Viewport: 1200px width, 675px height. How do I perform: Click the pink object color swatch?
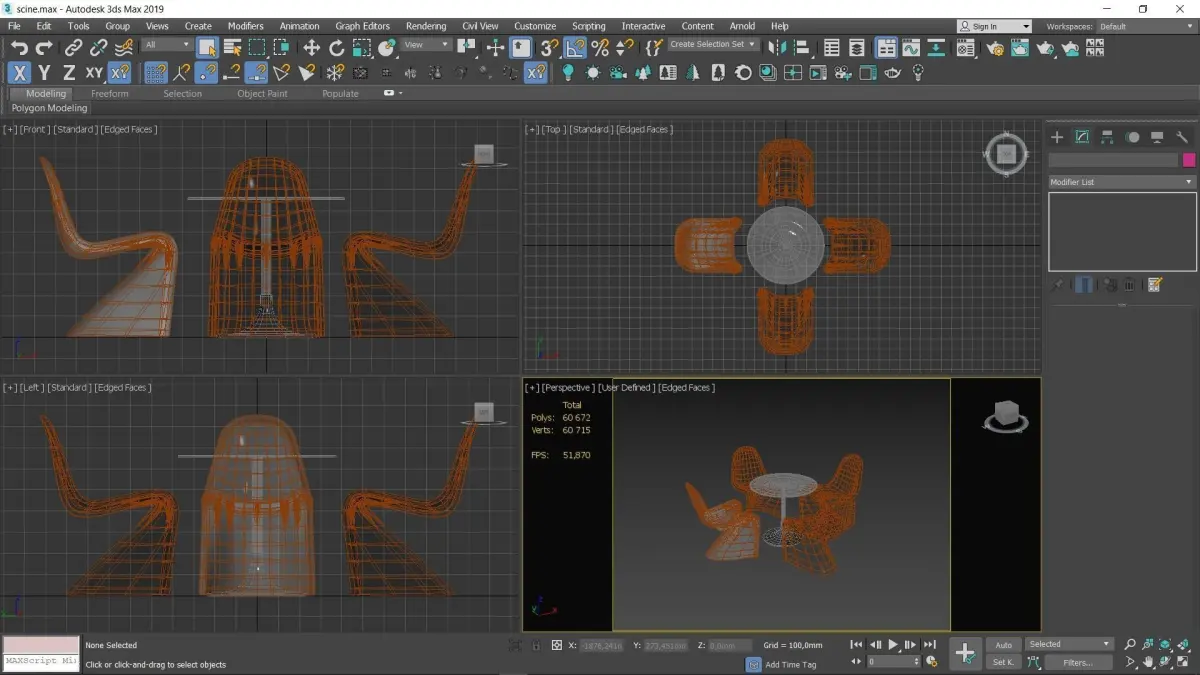(x=1189, y=160)
